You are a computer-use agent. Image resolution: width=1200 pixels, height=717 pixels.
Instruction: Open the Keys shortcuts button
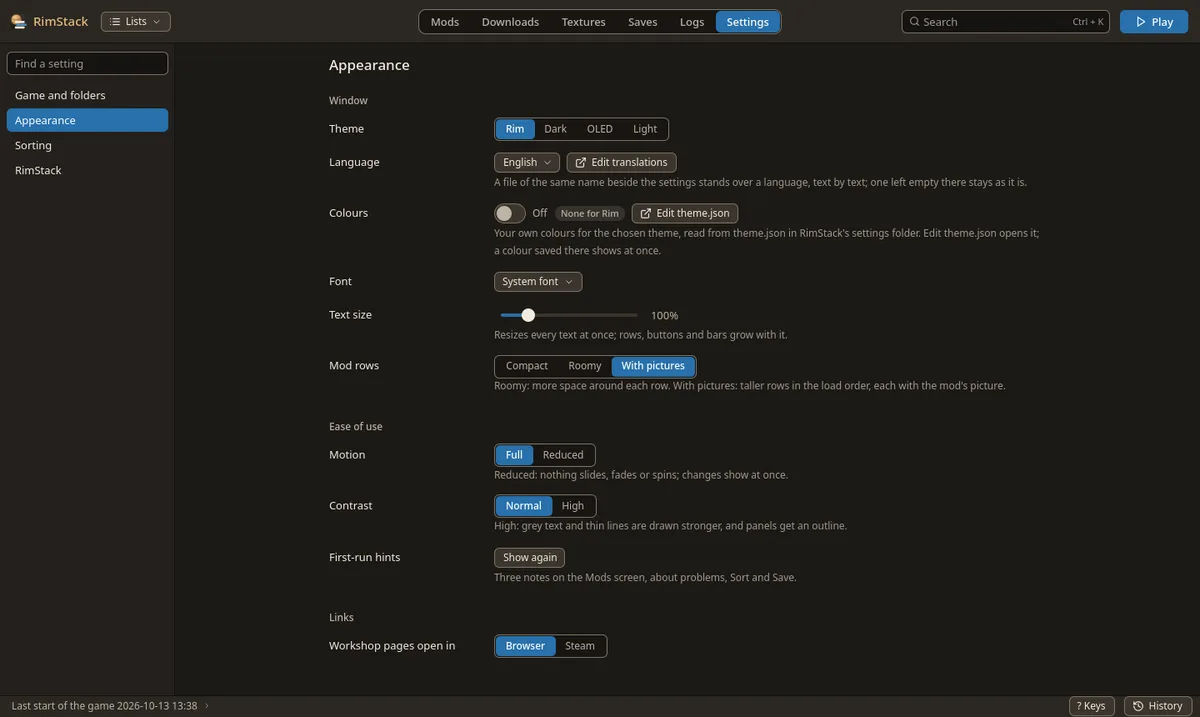(x=1092, y=706)
